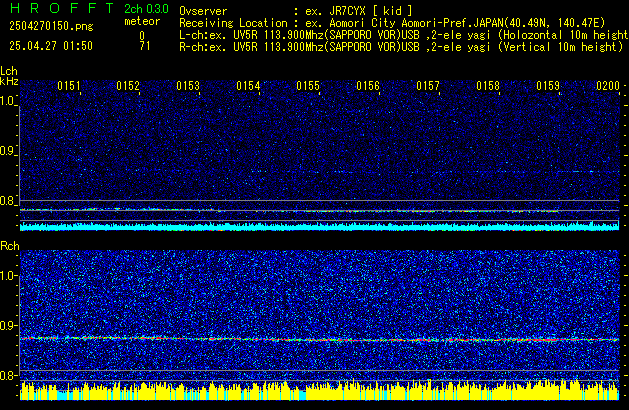Click the 0153 time marker
This screenshot has height=410, width=629.
coord(188,86)
